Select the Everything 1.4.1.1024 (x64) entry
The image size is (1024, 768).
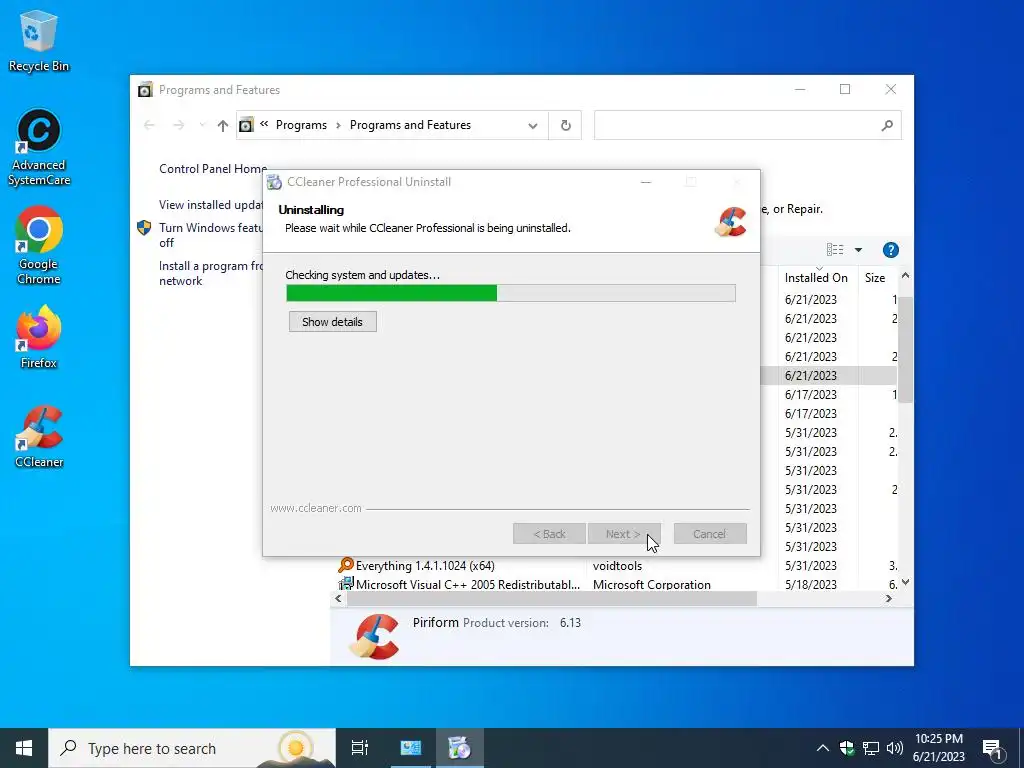[x=425, y=566]
